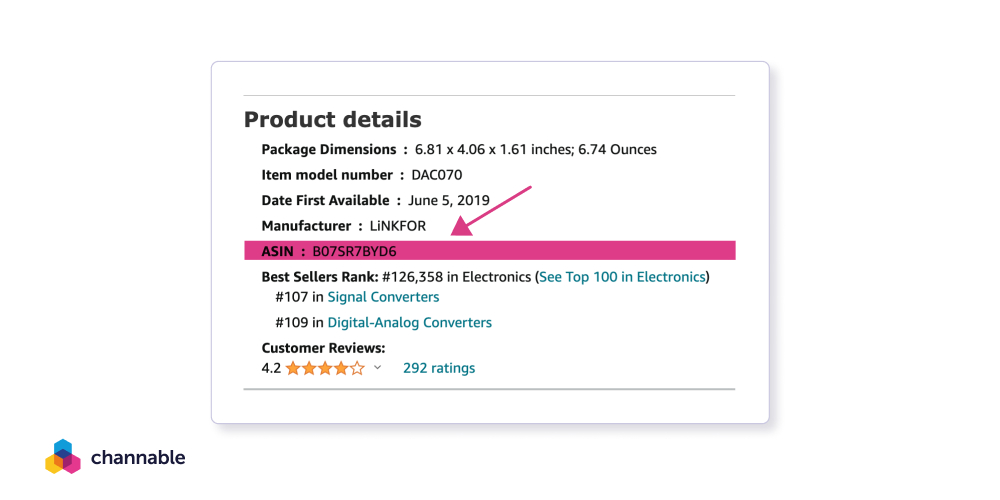This screenshot has height=500, width=1000.
Task: Click the first filled orange star
Action: point(293,368)
